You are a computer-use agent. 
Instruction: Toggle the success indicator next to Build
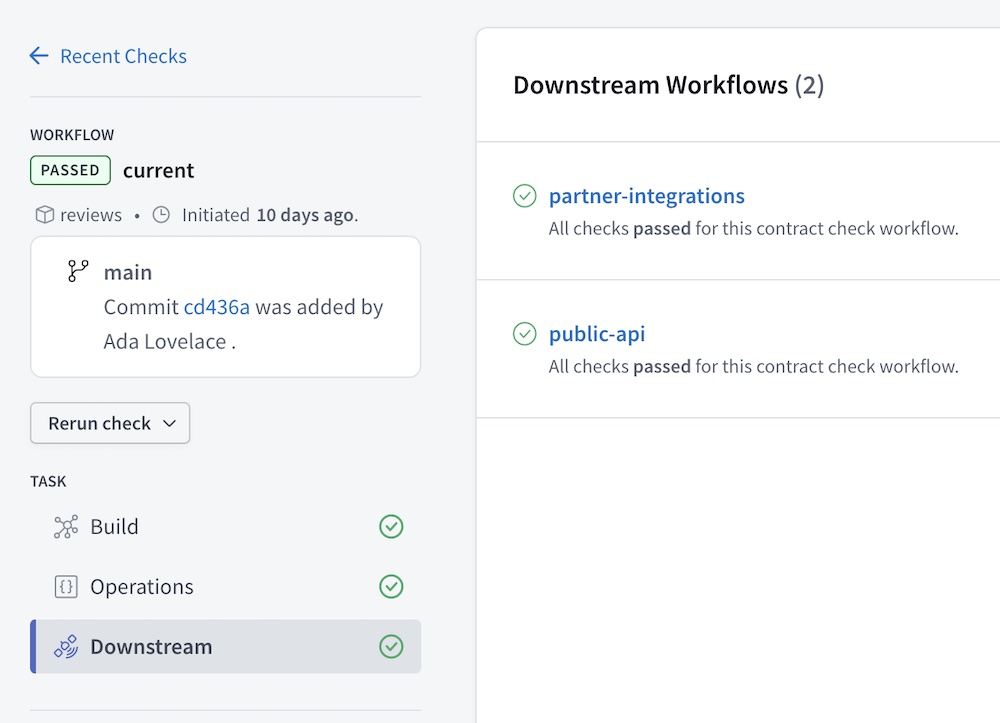point(391,526)
